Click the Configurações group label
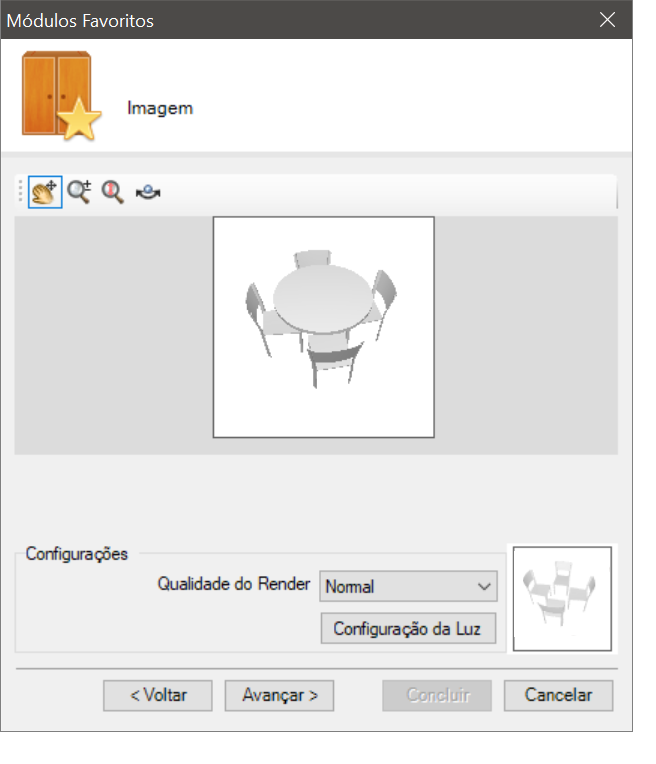Screen dimensions: 656x764 [77, 554]
